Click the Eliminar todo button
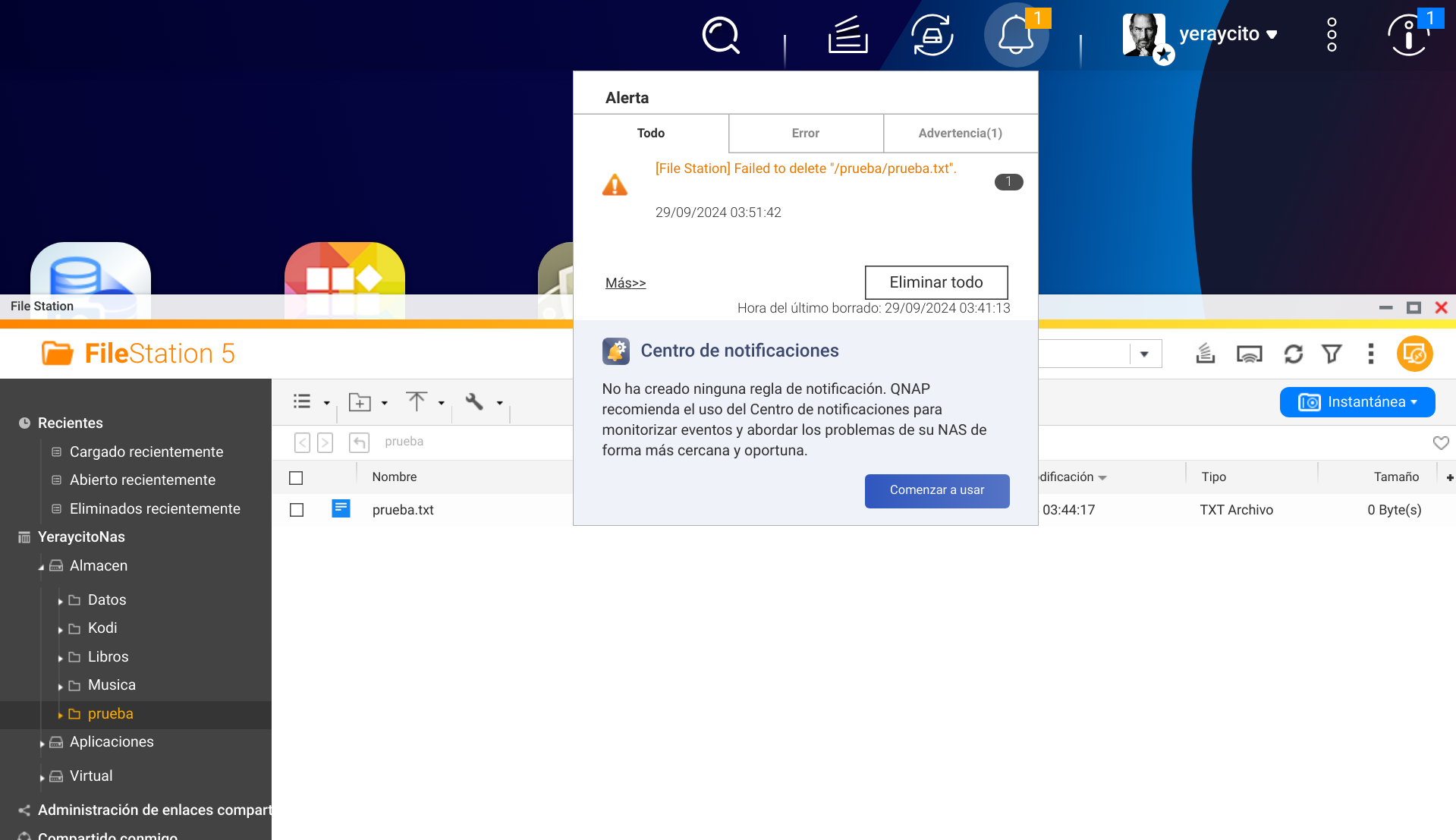The height and width of the screenshot is (840, 1456). [936, 282]
